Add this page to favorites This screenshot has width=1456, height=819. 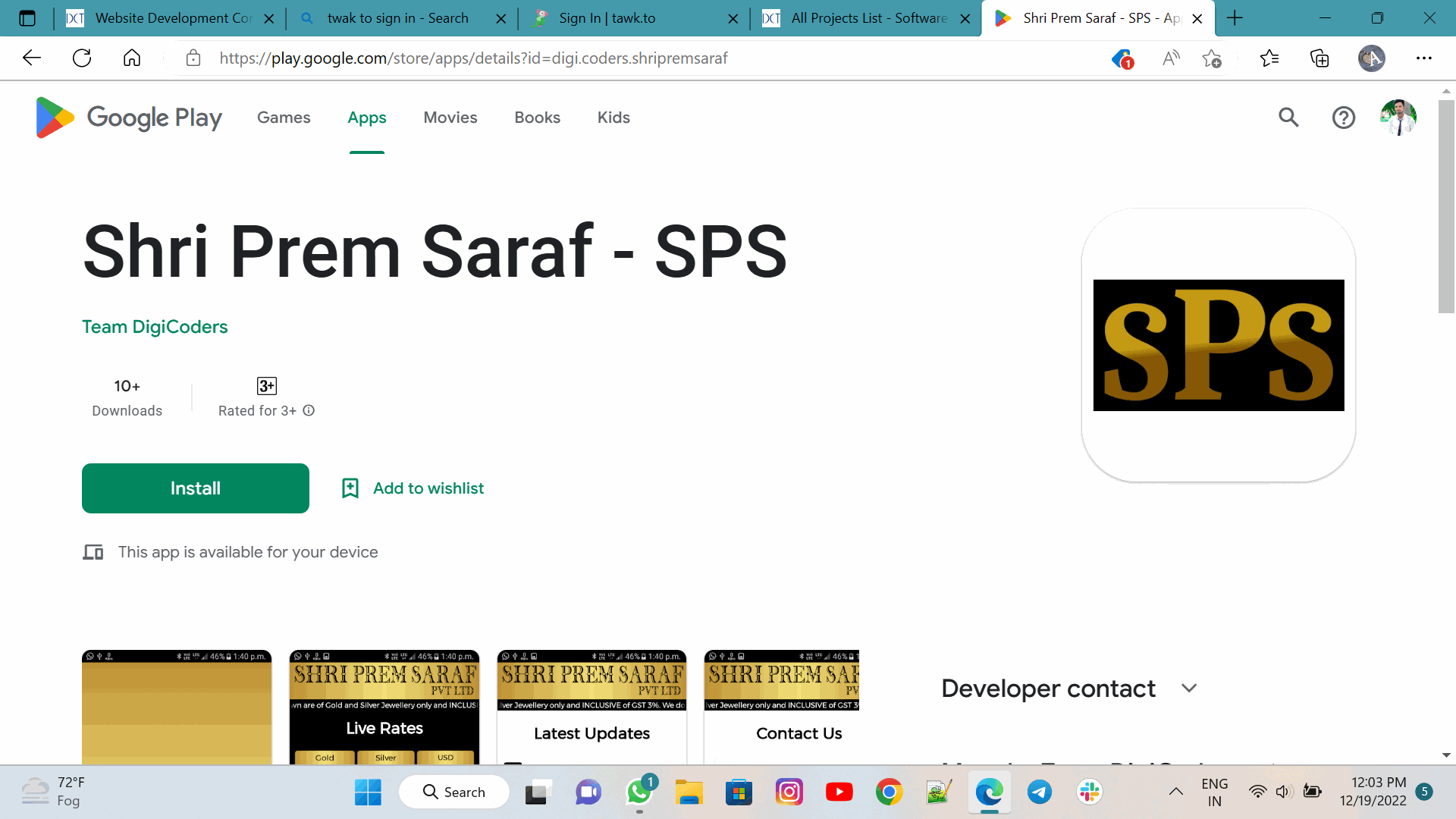click(x=1212, y=58)
